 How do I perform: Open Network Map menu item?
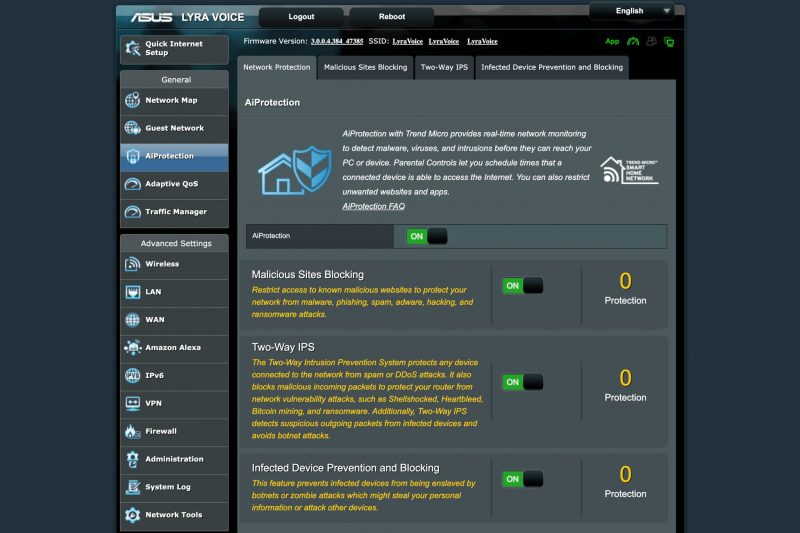(174, 100)
